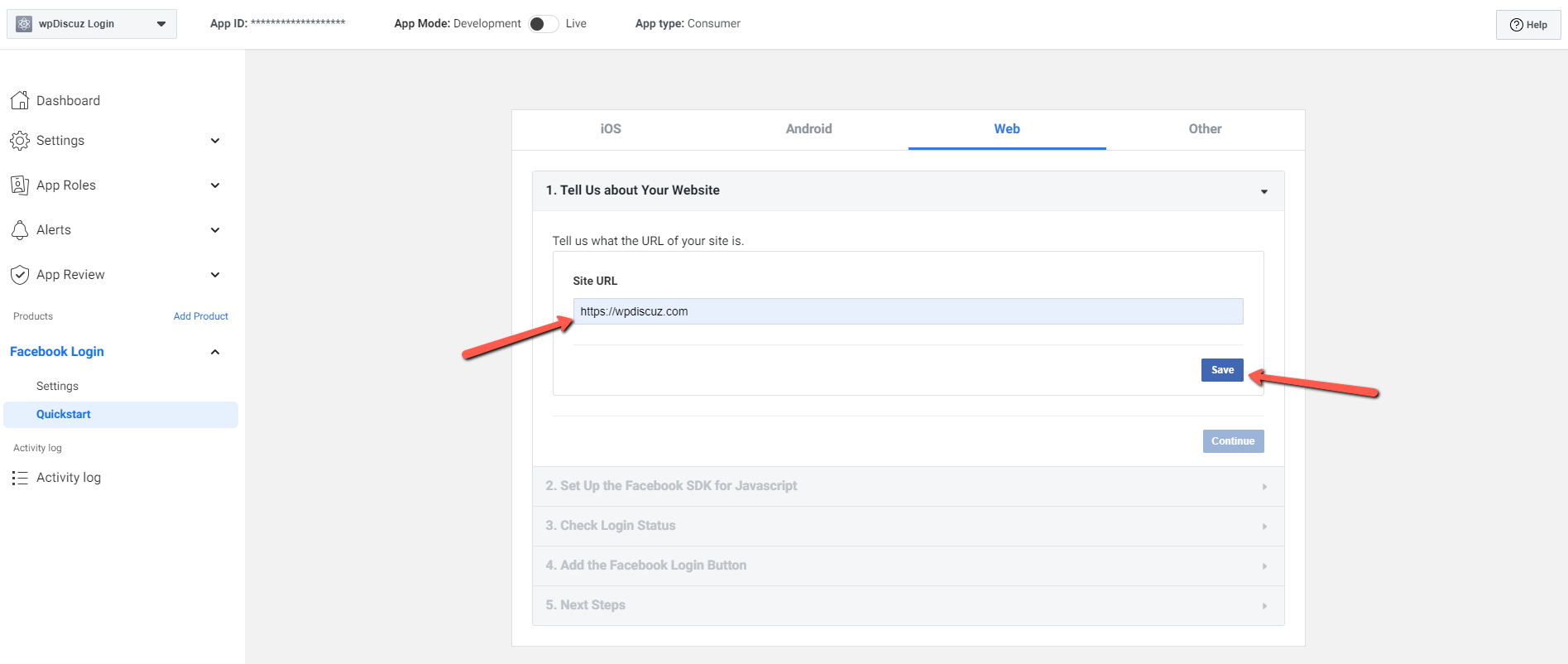The height and width of the screenshot is (664, 1568).
Task: Expand the Next Steps arrow
Action: (1264, 606)
